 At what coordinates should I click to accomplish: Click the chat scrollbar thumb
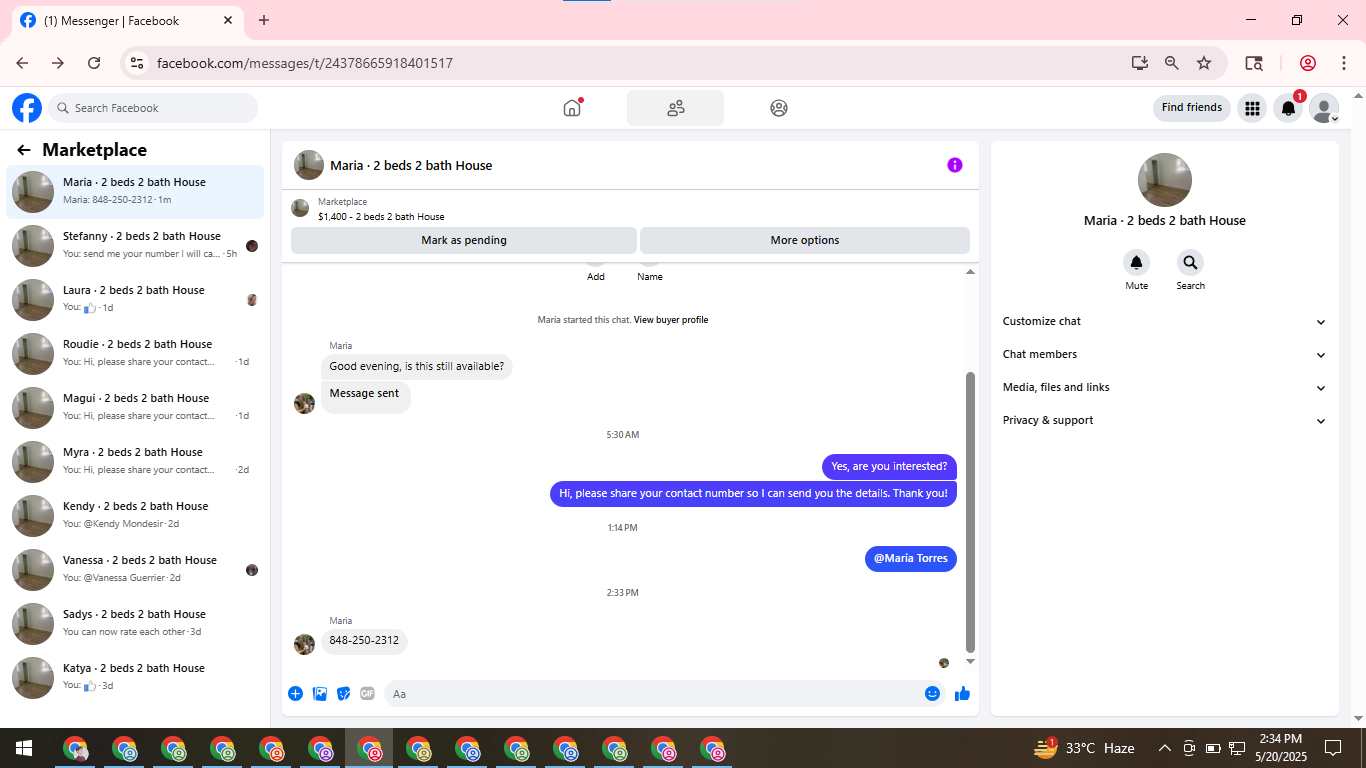[970, 512]
